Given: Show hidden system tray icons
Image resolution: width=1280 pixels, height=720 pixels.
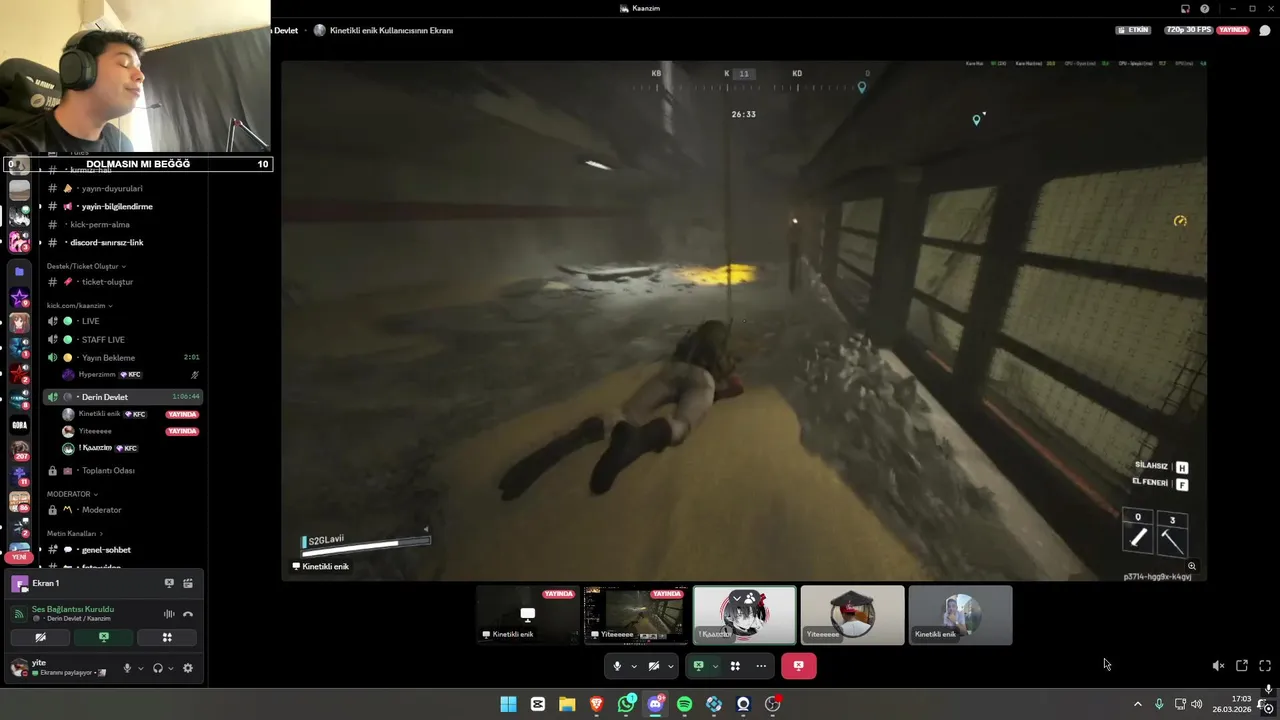Looking at the screenshot, I should 1137,704.
